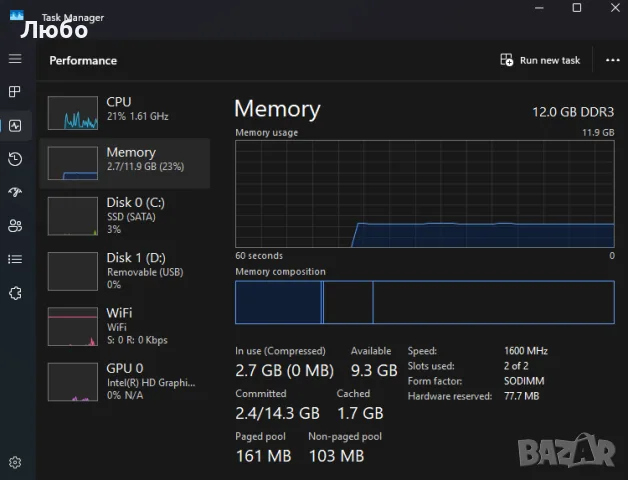This screenshot has height=480, width=628.
Task: Click the Performance page heading
Action: 83,61
